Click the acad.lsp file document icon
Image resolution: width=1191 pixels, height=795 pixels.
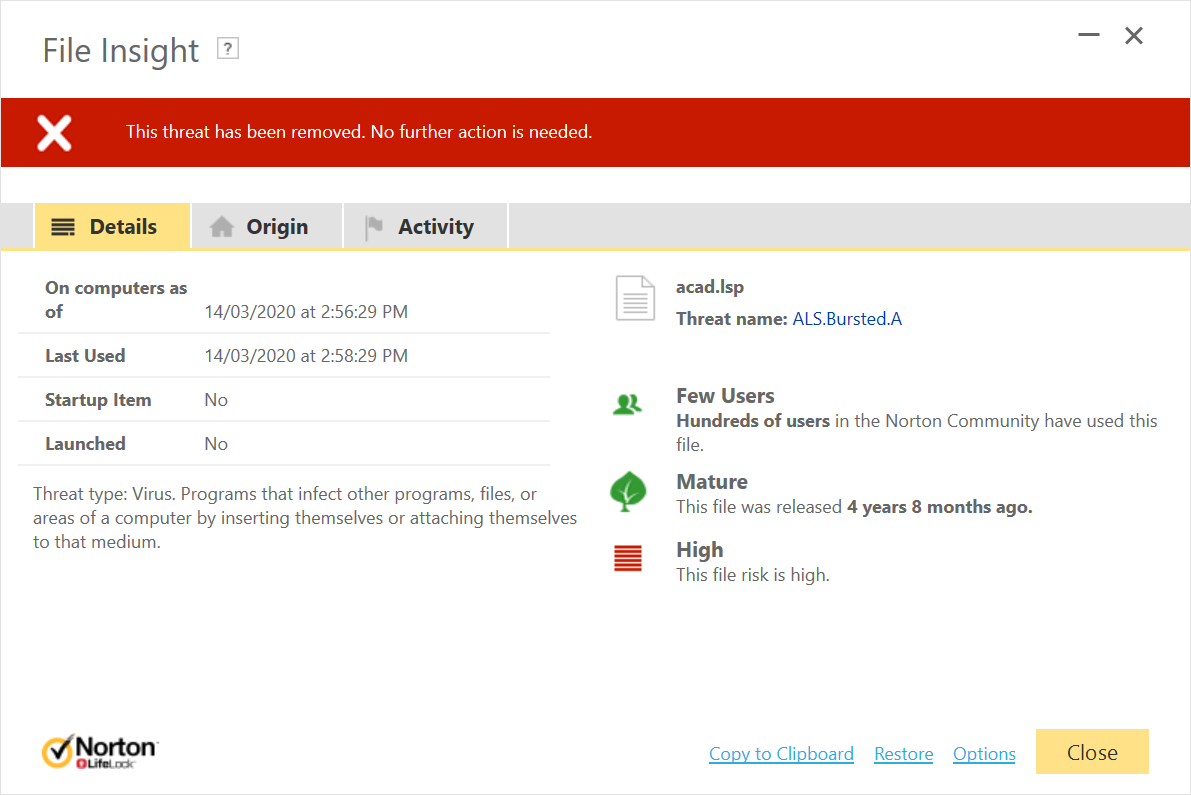[635, 298]
